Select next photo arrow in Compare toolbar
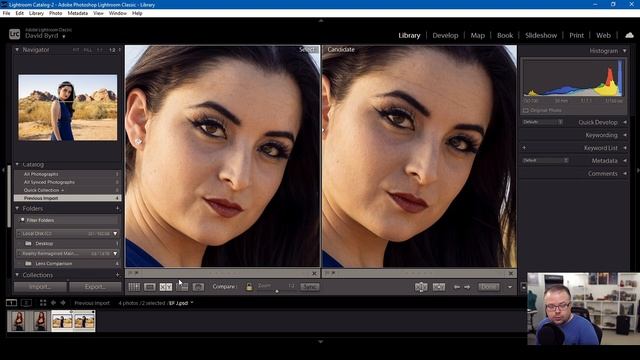This screenshot has width=640, height=360. click(467, 287)
